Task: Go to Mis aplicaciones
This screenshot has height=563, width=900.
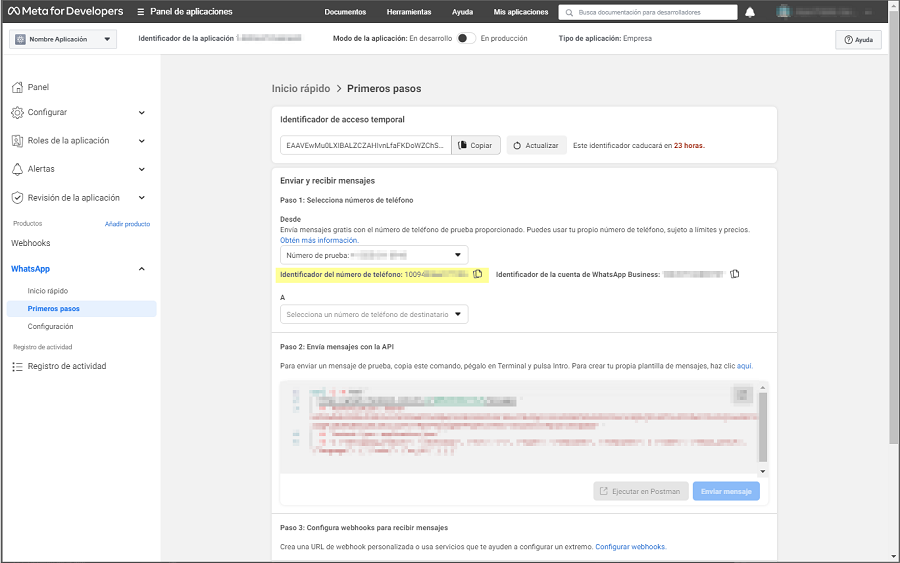Action: click(x=521, y=12)
